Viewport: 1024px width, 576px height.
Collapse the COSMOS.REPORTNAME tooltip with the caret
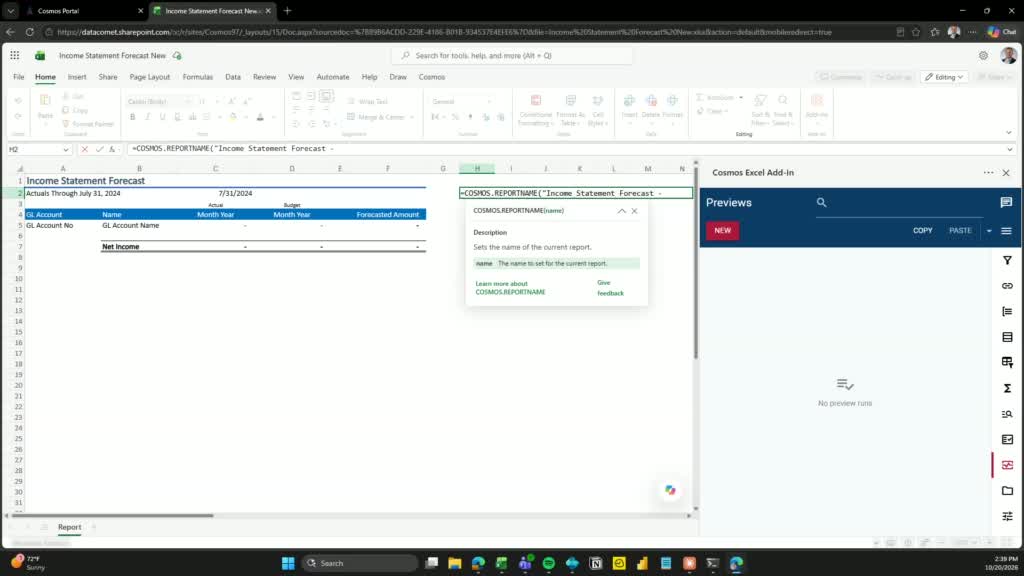(x=621, y=211)
